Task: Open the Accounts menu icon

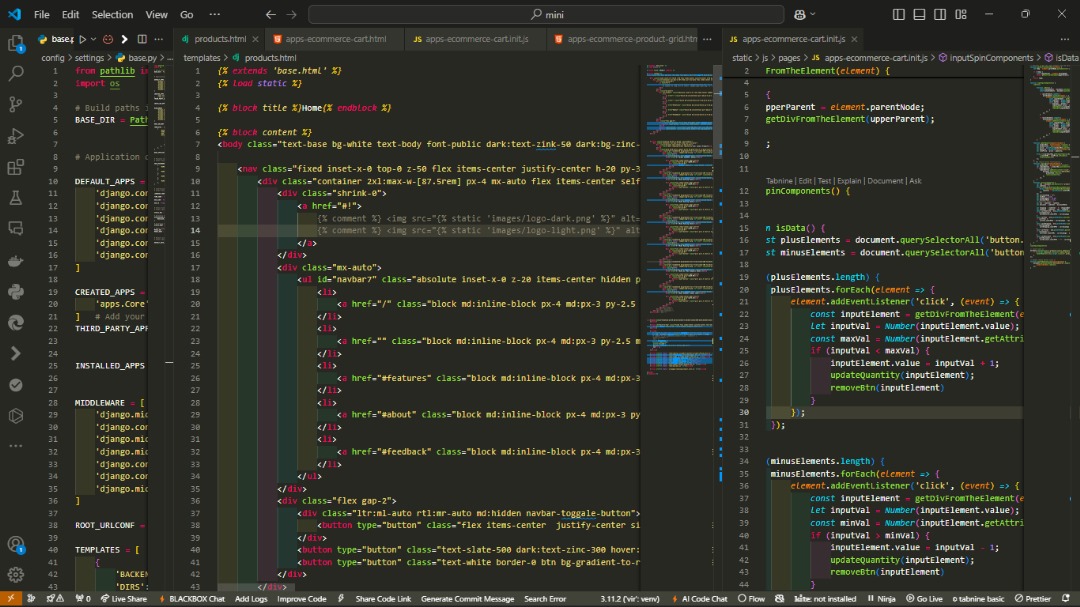Action: pyautogui.click(x=15, y=545)
